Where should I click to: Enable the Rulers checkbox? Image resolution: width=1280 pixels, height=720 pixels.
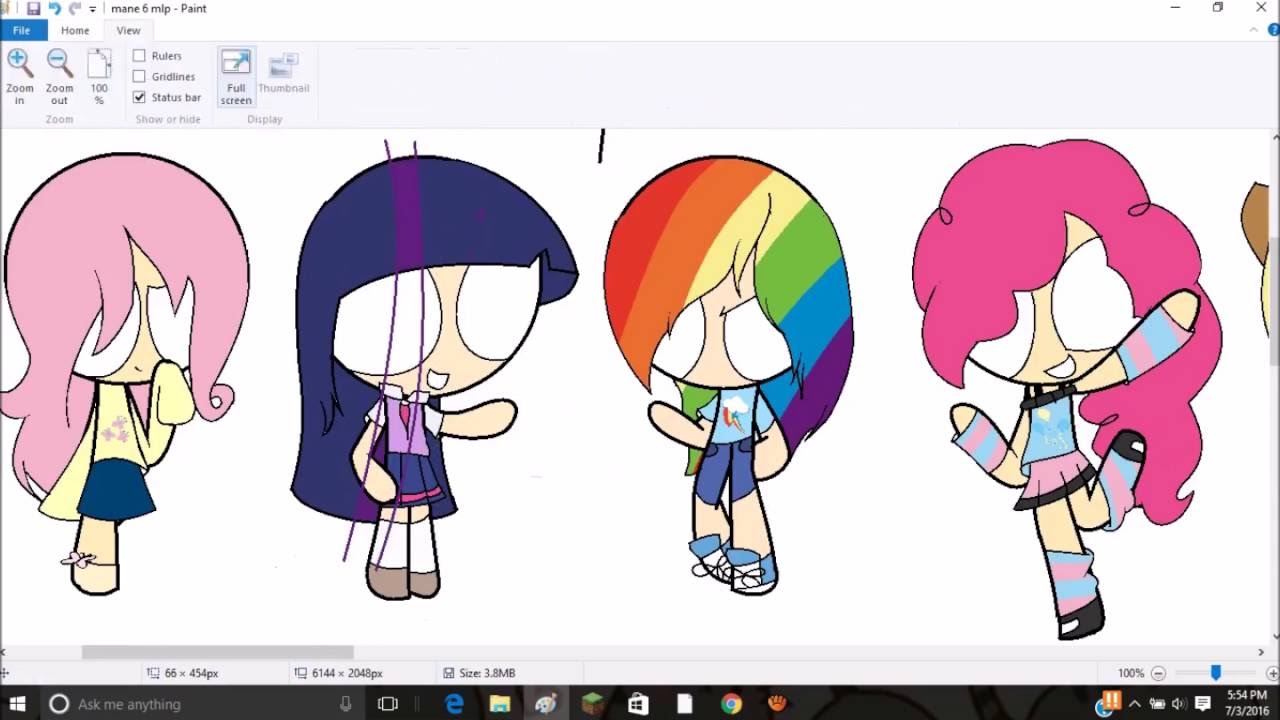point(139,56)
